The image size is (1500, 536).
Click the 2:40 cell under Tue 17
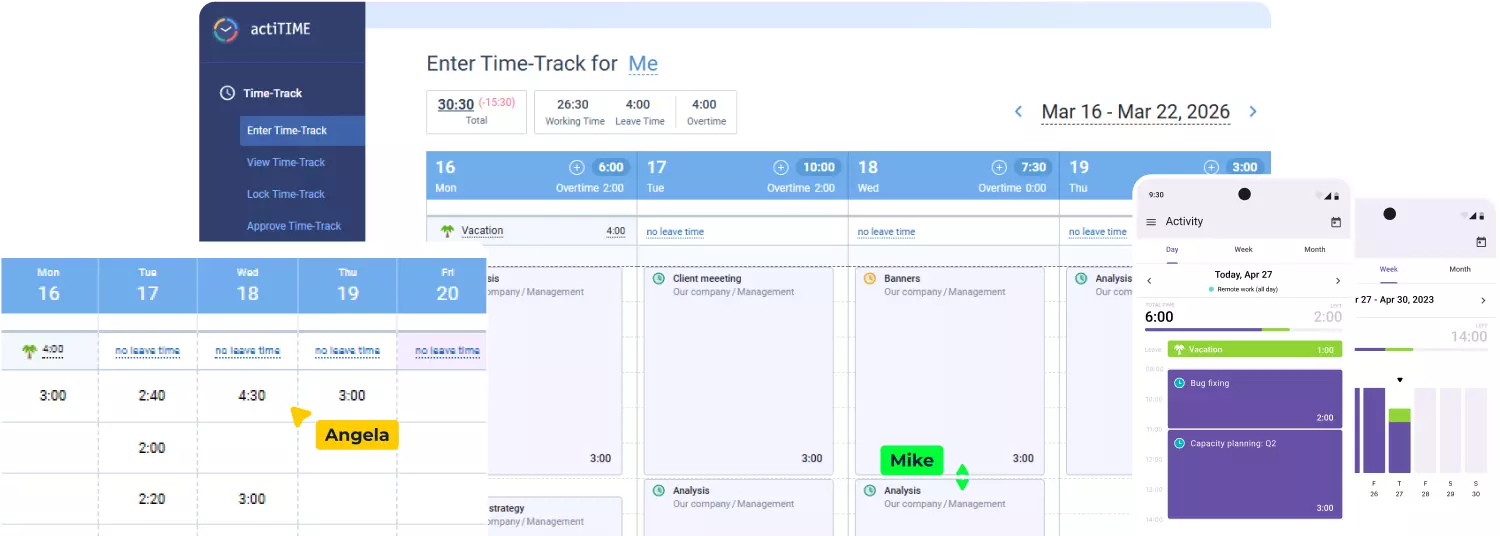pyautogui.click(x=152, y=396)
